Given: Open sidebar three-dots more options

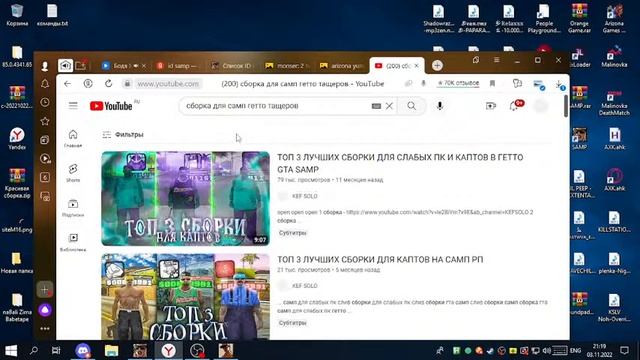Looking at the screenshot, I should 45,328.
